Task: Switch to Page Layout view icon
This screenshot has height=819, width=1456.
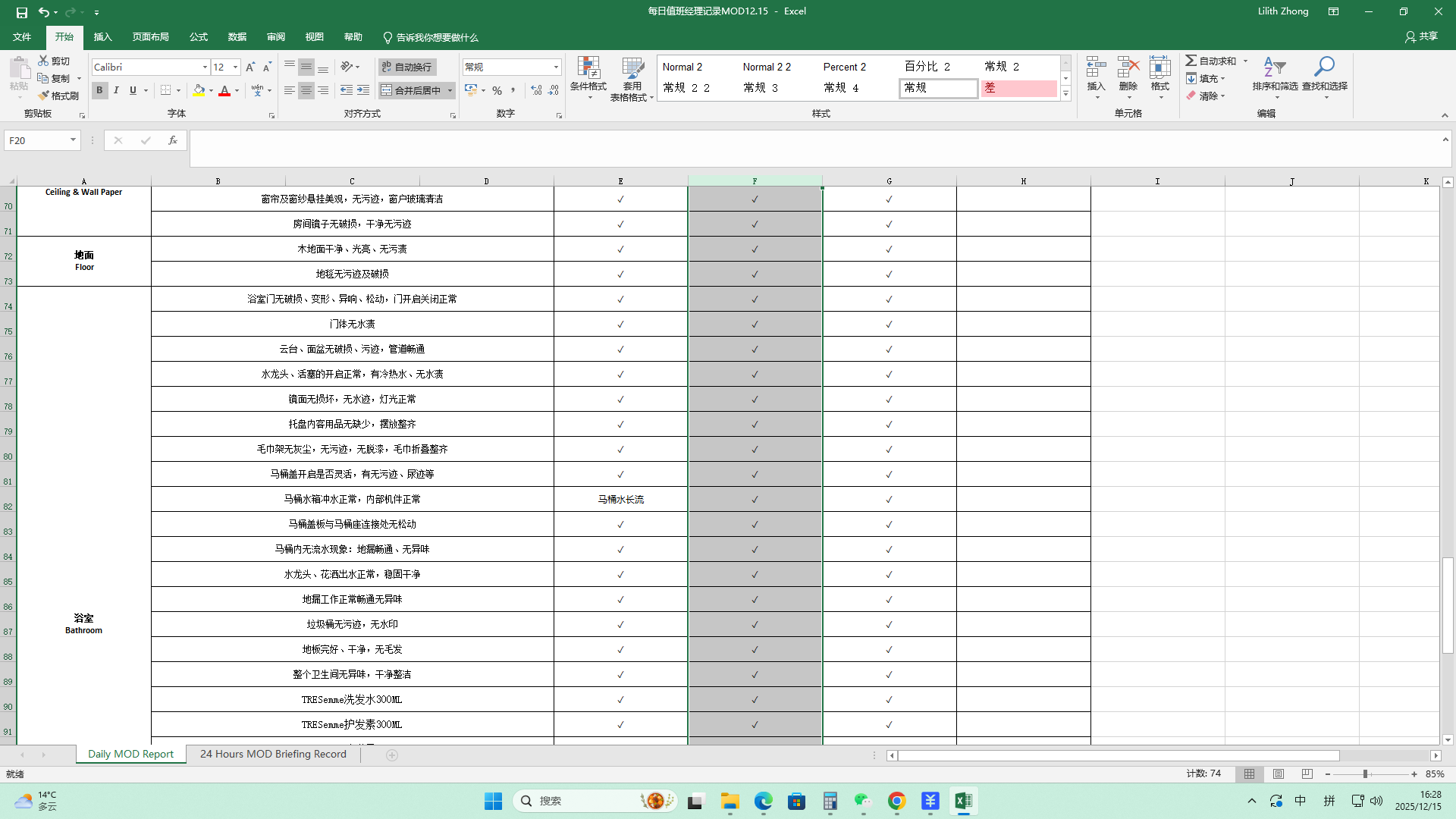Action: pos(1279,774)
